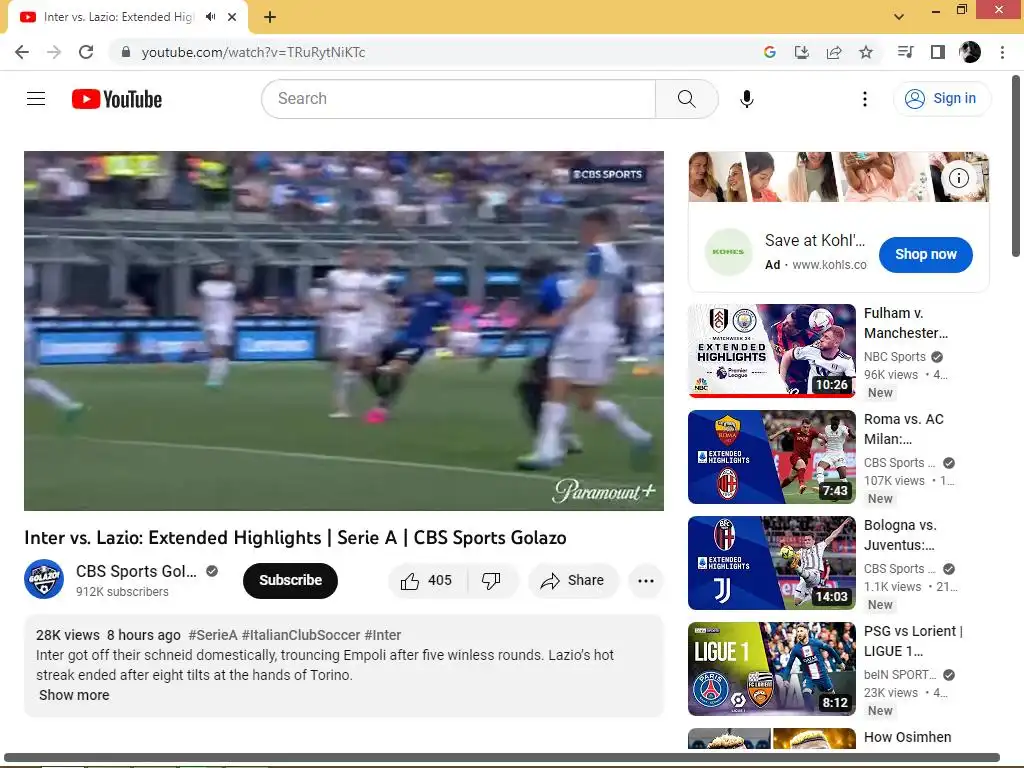Image resolution: width=1024 pixels, height=768 pixels.
Task: Click the video title Inter vs. Lazio
Action: point(295,537)
